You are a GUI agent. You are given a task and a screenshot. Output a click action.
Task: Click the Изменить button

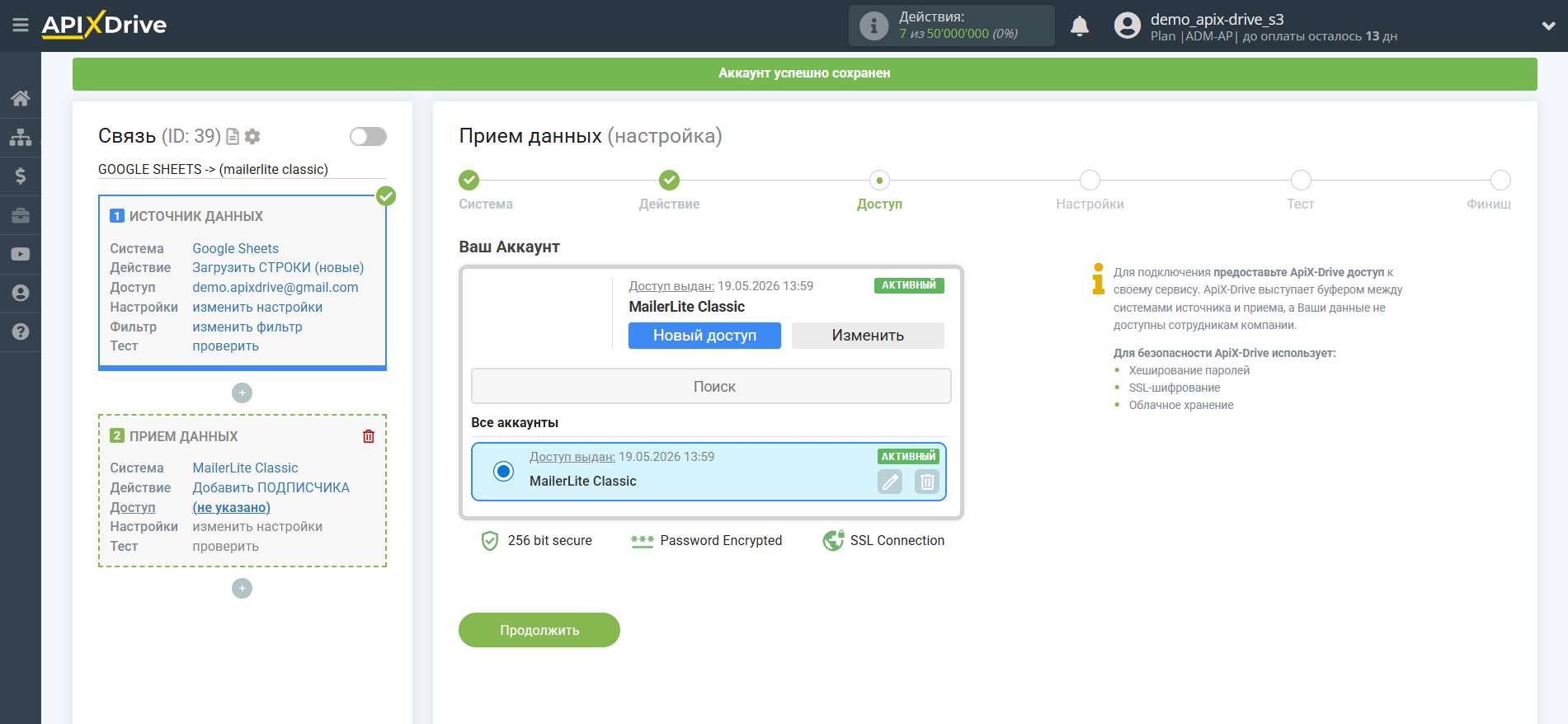pyautogui.click(x=868, y=336)
